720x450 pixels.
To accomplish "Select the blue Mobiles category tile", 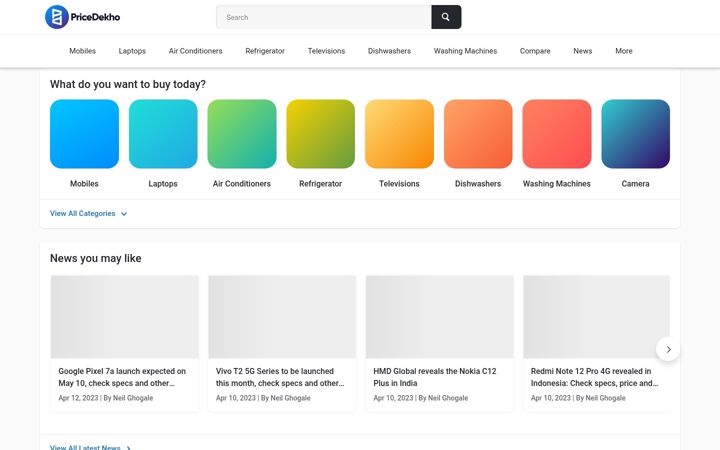I will 84,134.
